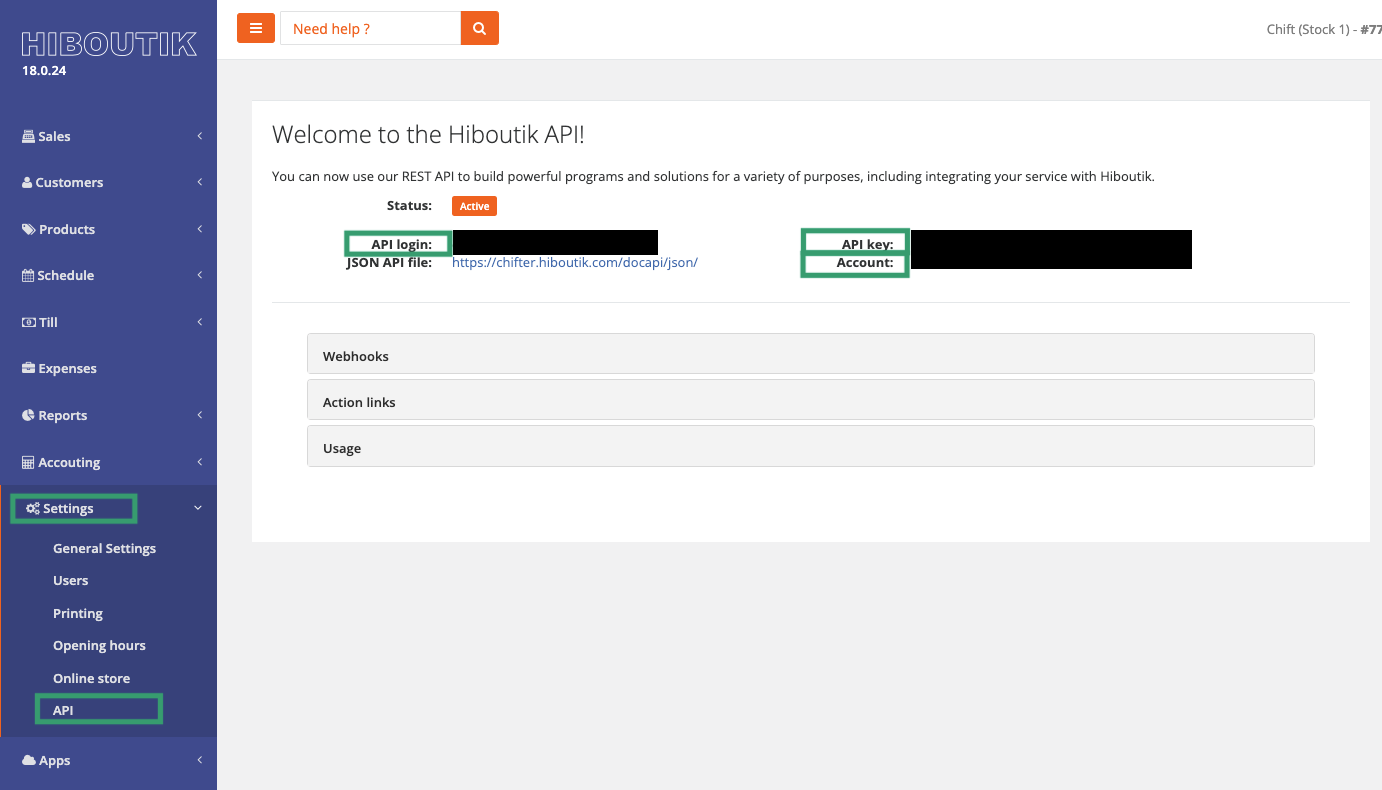Click the Sales cash register icon
1382x790 pixels.
(x=28, y=136)
